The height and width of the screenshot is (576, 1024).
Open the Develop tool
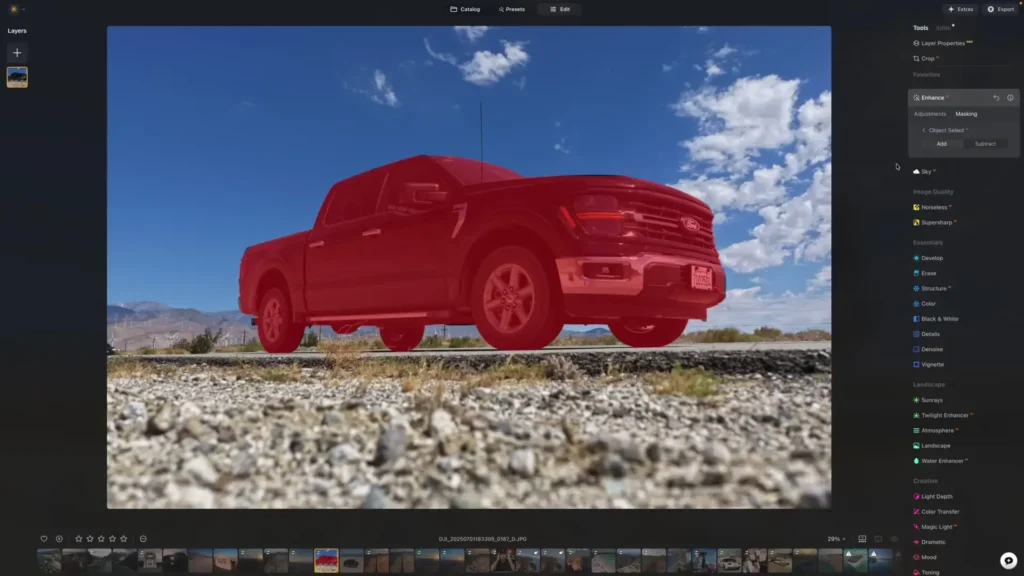(x=931, y=257)
